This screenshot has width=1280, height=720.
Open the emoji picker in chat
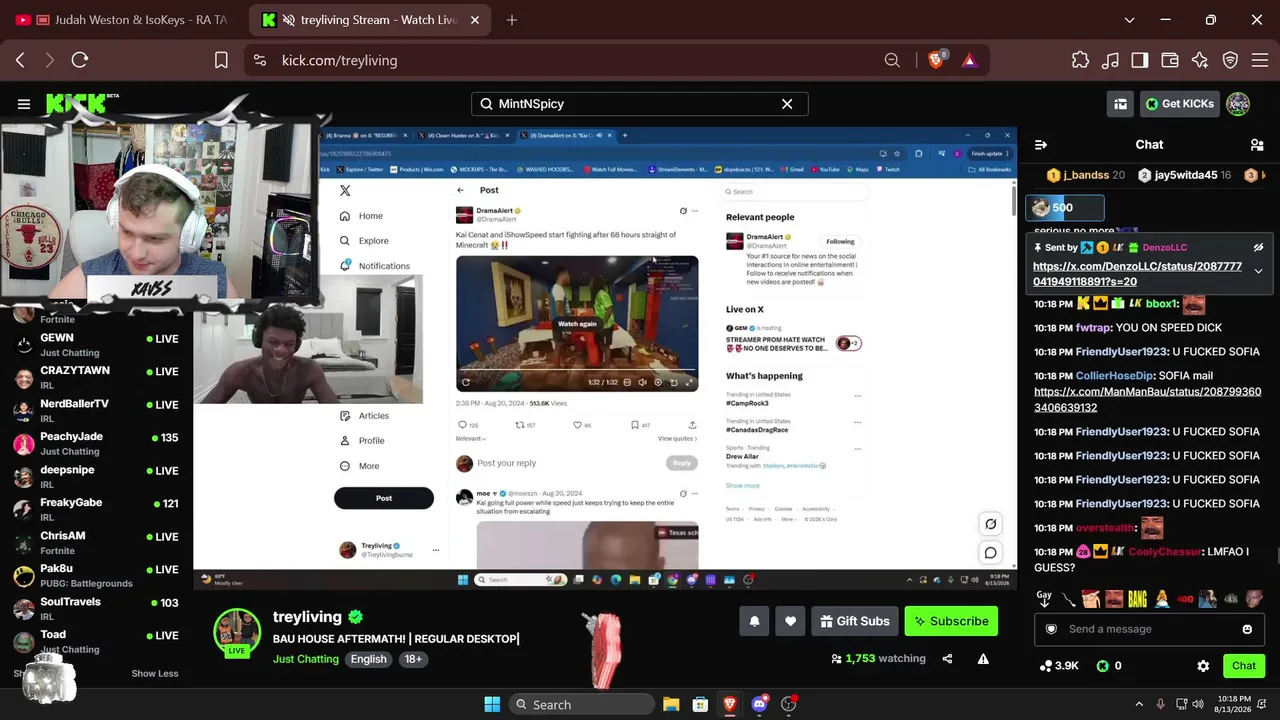point(1247,629)
